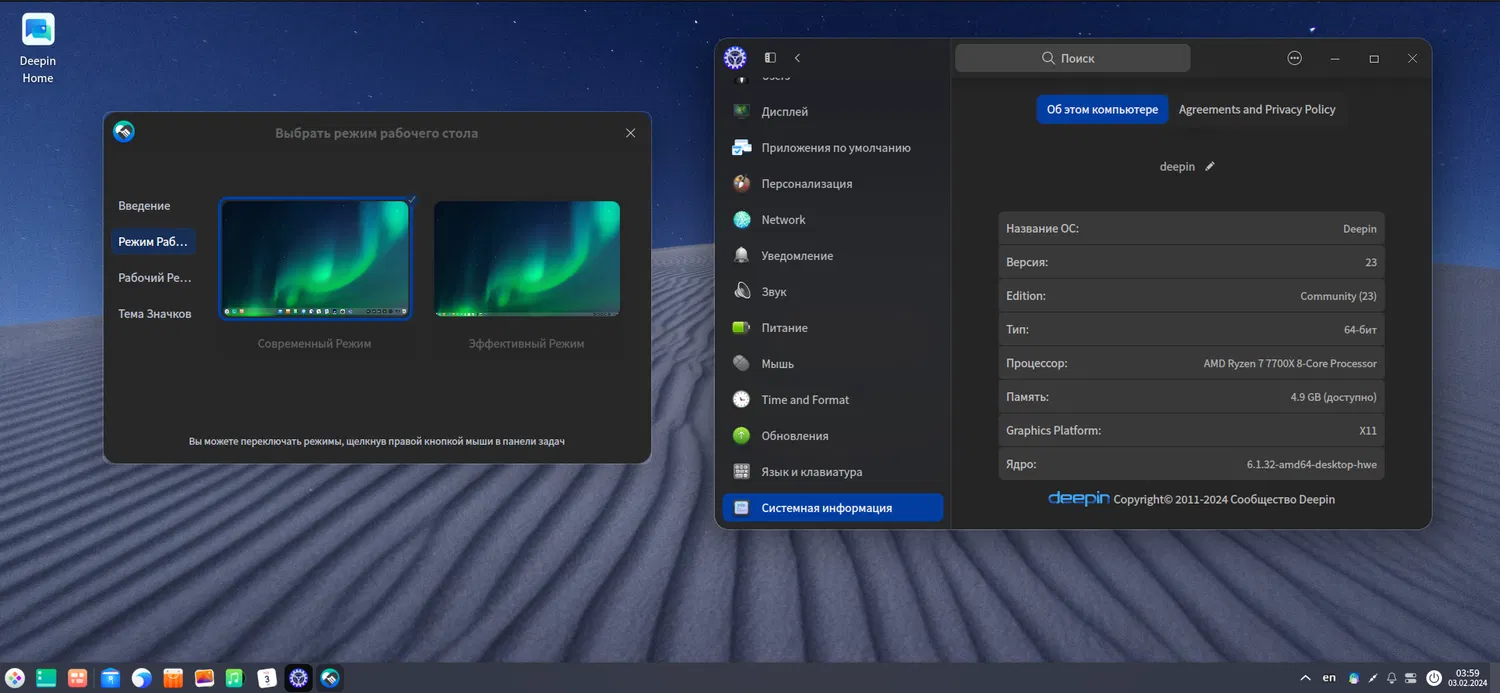Go back using the settings back chevron
Image resolution: width=1500 pixels, height=693 pixels.
coord(797,59)
